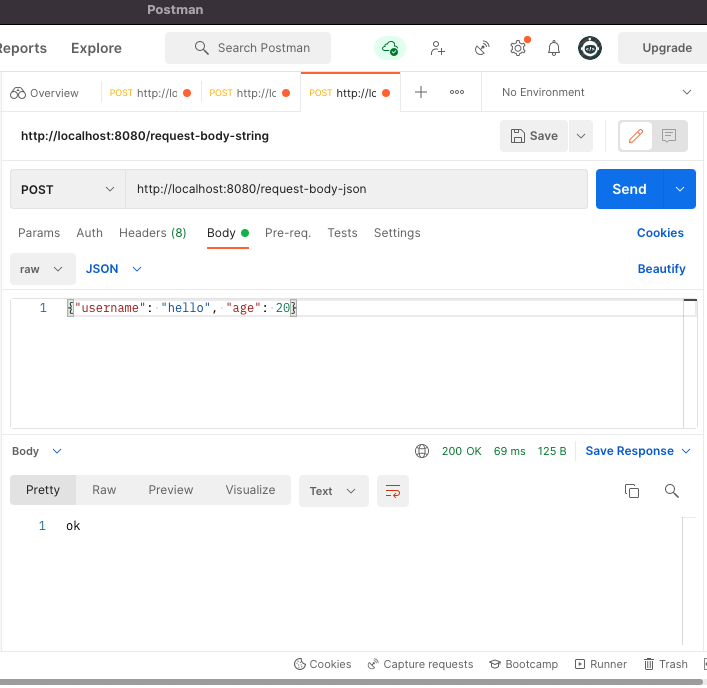Select Raw response view
The width and height of the screenshot is (707, 688).
pyautogui.click(x=104, y=490)
